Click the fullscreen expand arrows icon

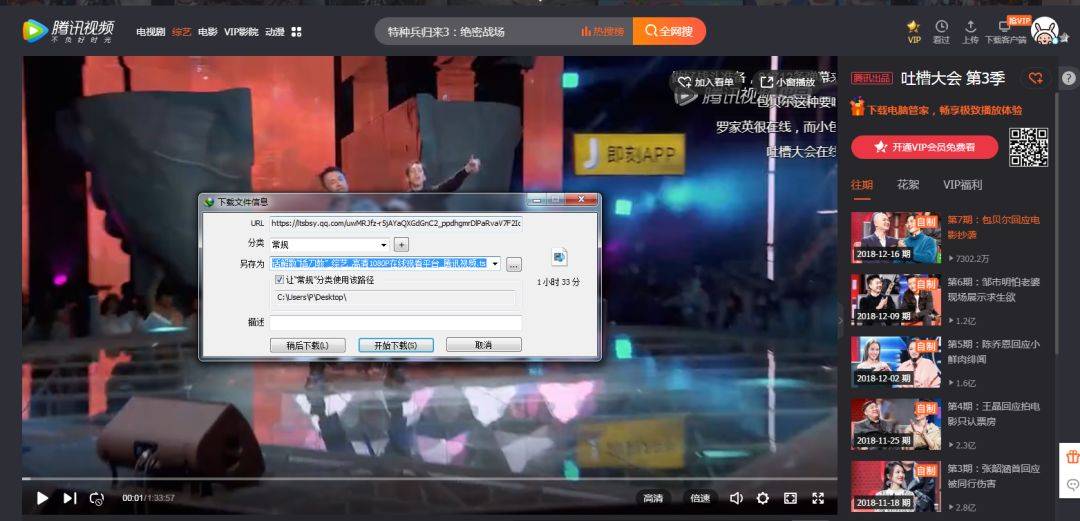(818, 498)
